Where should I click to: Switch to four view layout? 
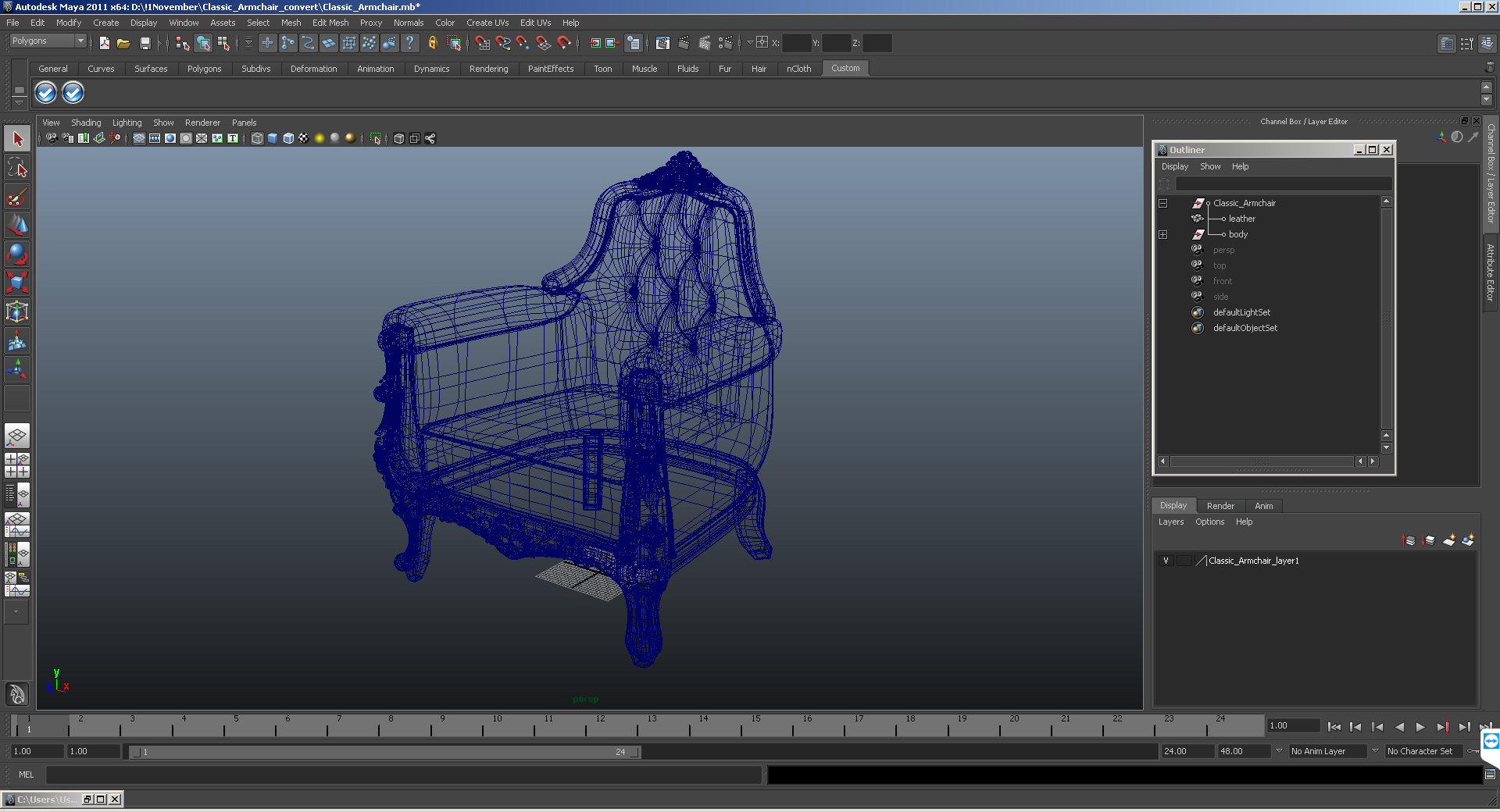click(x=17, y=465)
